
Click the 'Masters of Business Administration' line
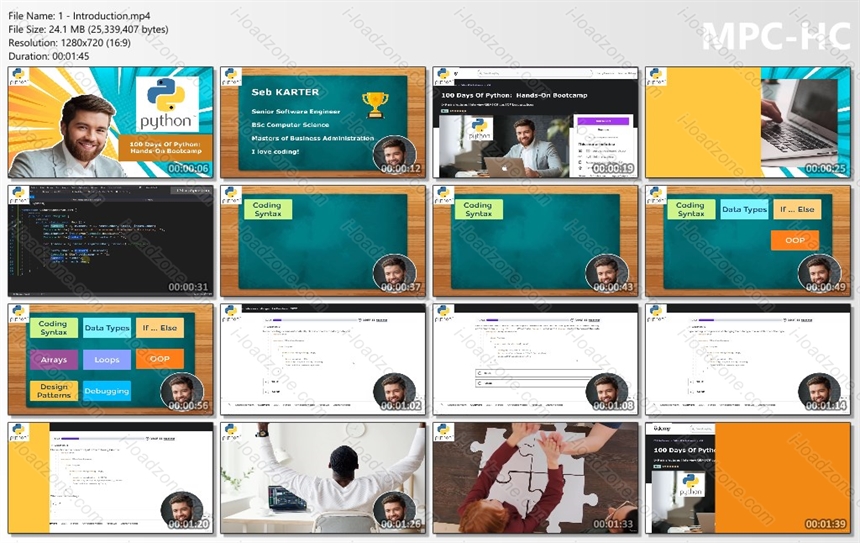point(313,138)
